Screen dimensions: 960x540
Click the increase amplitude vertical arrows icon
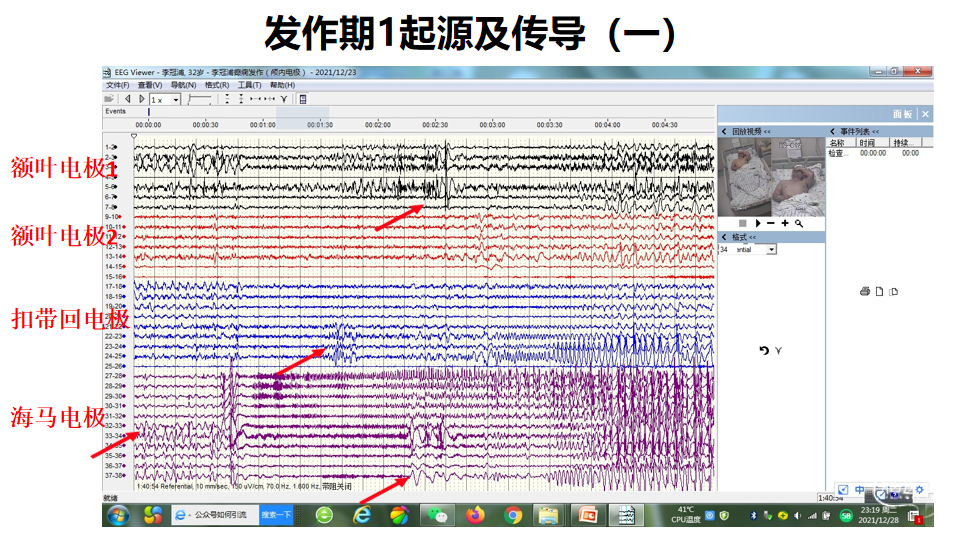click(x=241, y=99)
